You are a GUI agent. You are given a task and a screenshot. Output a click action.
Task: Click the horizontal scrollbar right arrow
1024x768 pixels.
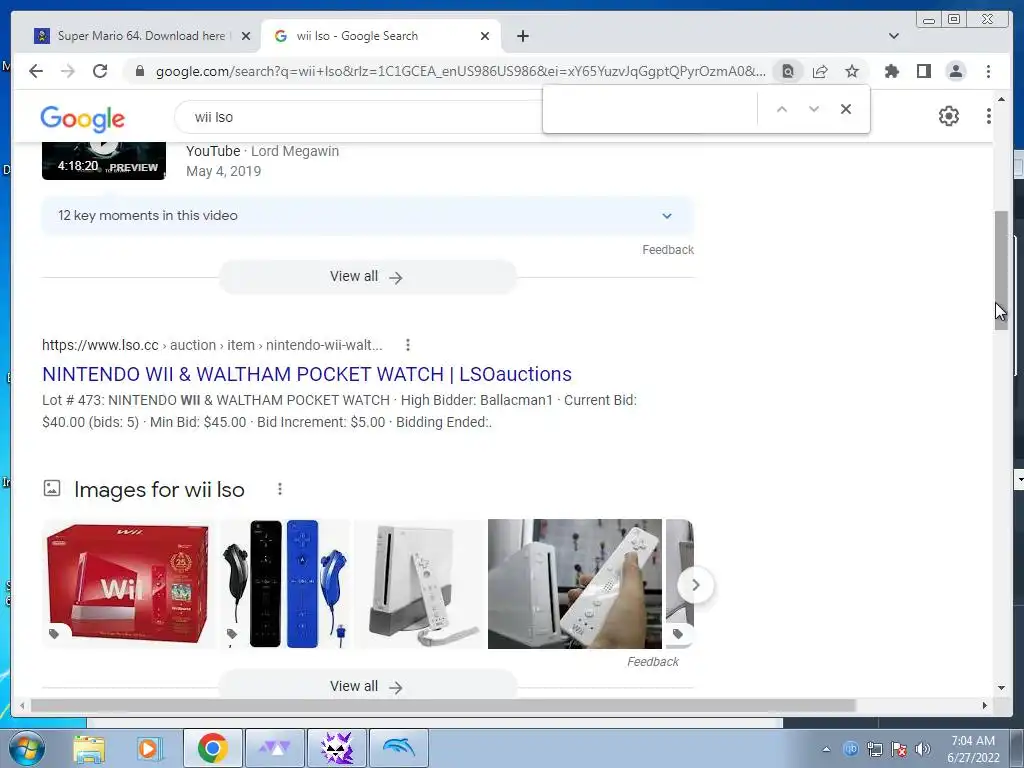(985, 705)
